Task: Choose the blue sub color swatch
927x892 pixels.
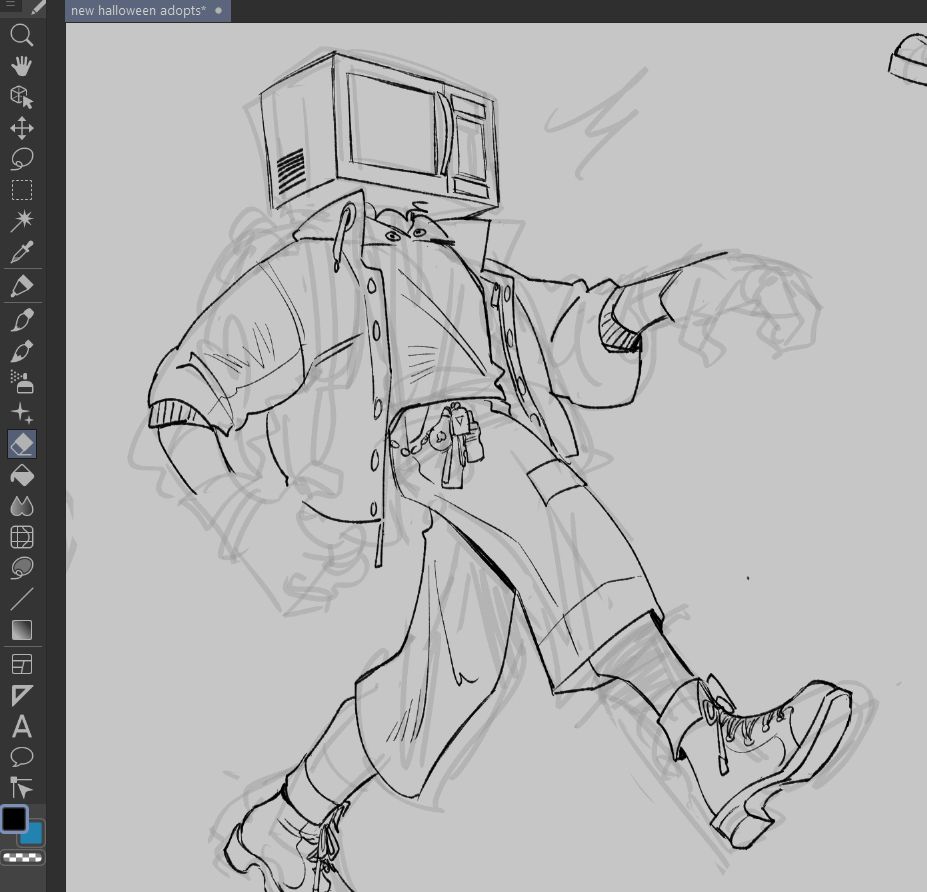Action: pyautogui.click(x=34, y=834)
